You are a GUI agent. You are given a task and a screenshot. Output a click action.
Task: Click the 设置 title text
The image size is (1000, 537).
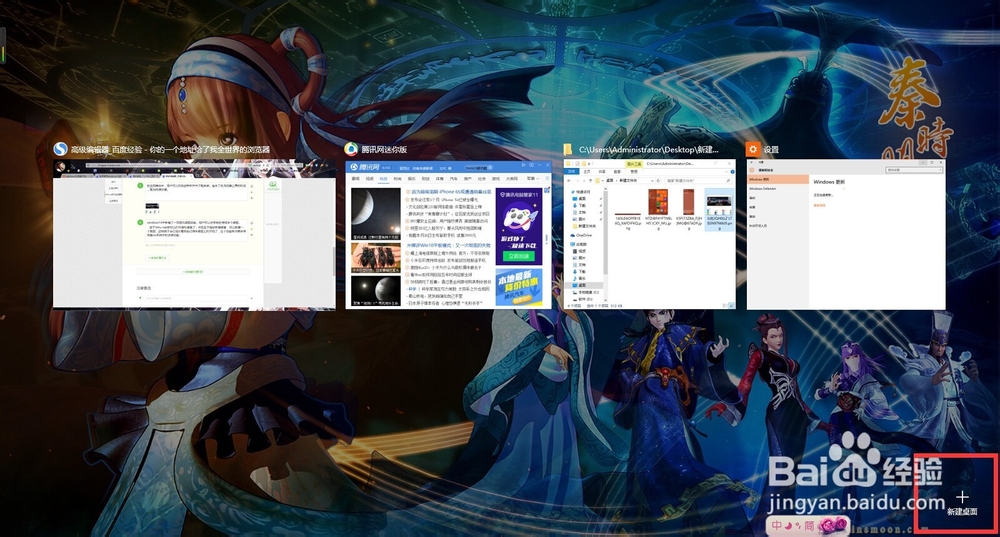coord(771,150)
